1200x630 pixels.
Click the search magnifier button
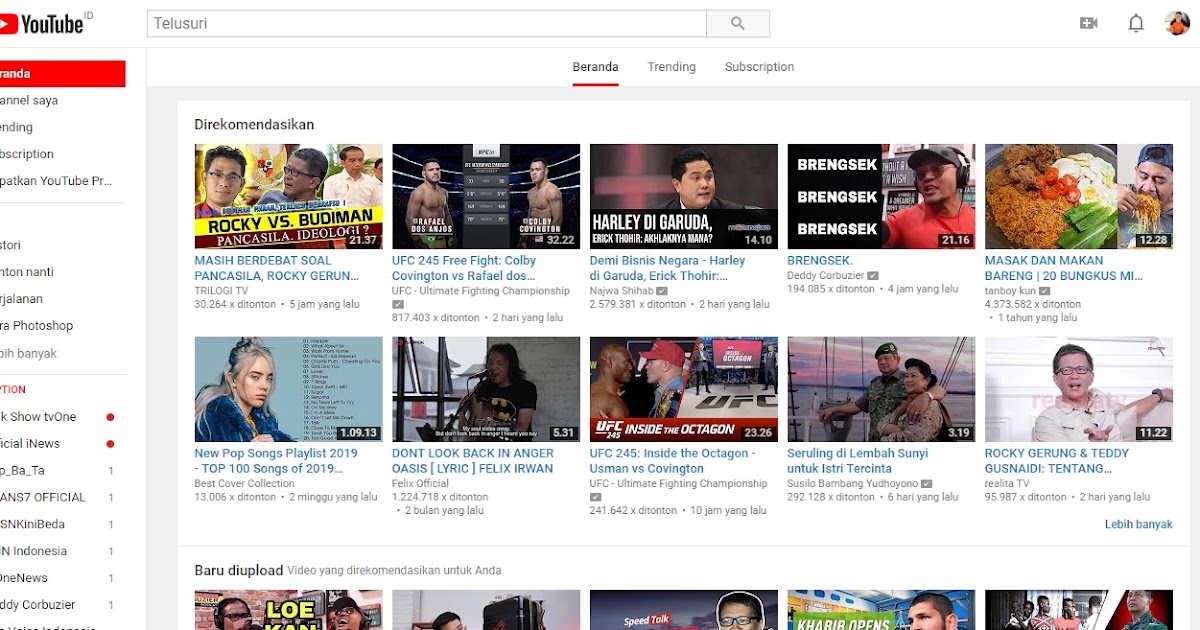(738, 23)
